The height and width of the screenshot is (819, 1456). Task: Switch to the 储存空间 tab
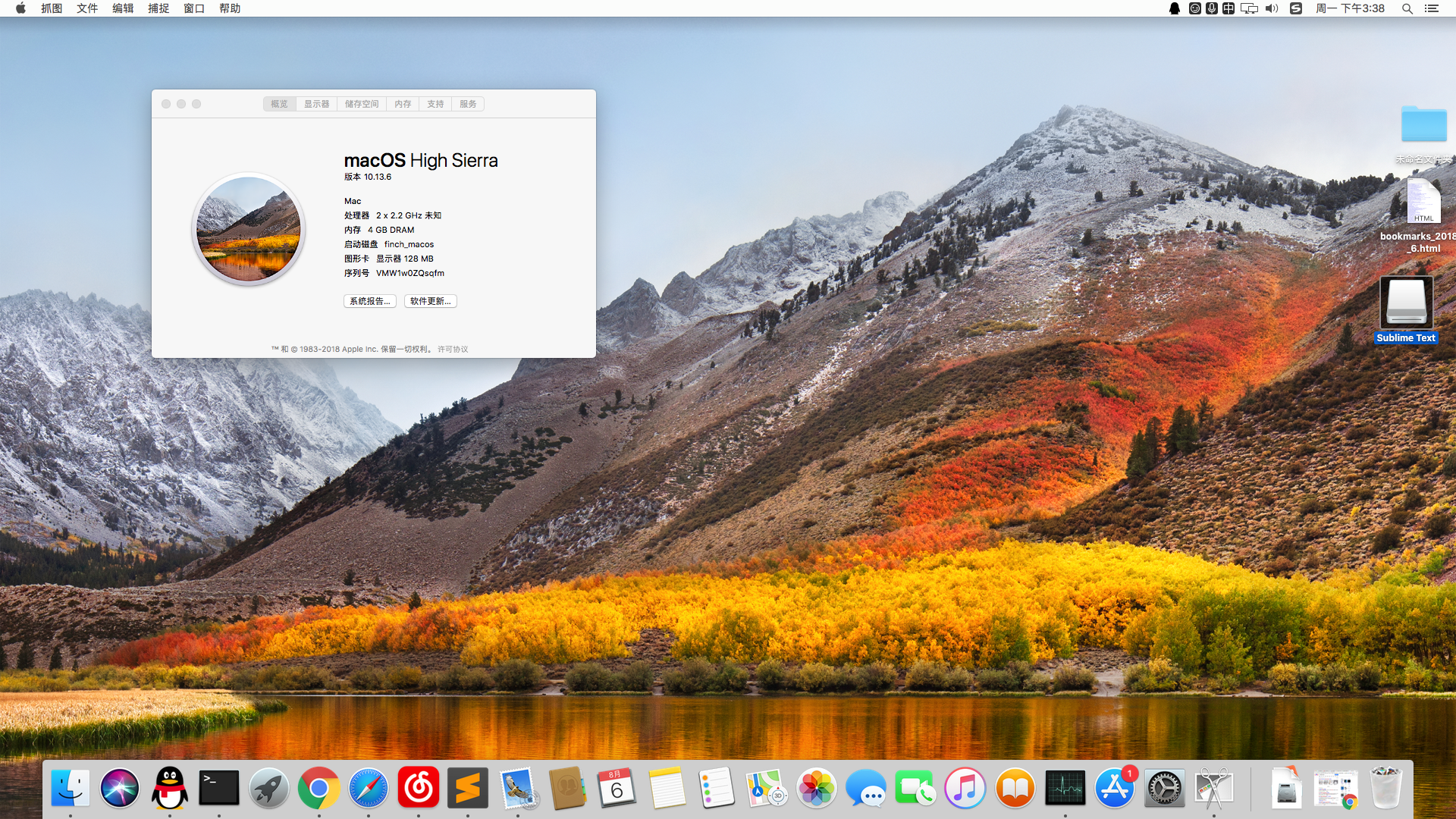(362, 104)
